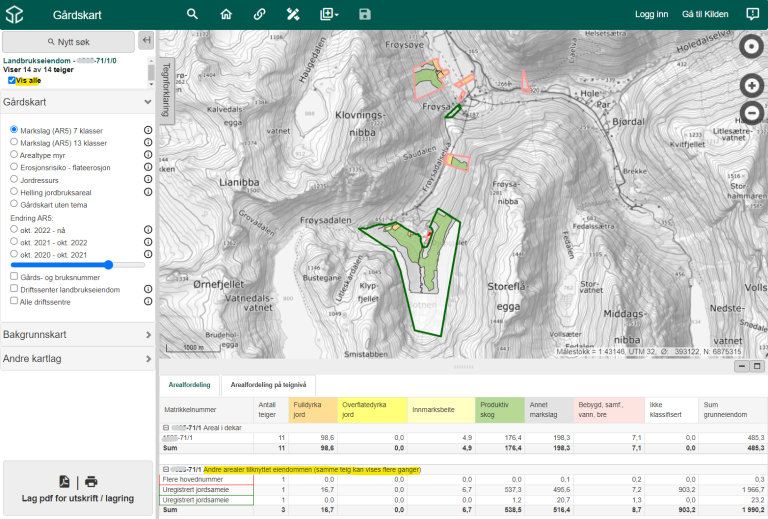Click Lag pdf for utskrift / lagring
The width and height of the screenshot is (768, 519).
77,489
